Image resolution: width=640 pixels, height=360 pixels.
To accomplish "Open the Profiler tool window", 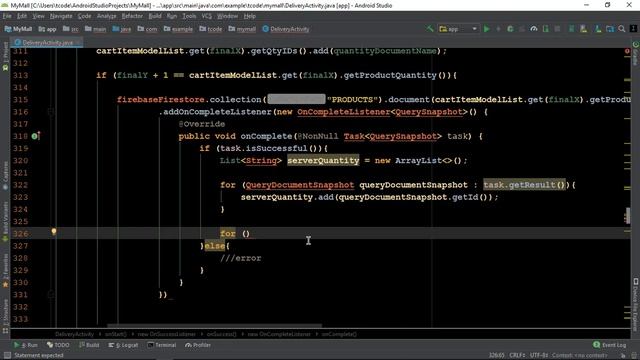I will (198, 345).
